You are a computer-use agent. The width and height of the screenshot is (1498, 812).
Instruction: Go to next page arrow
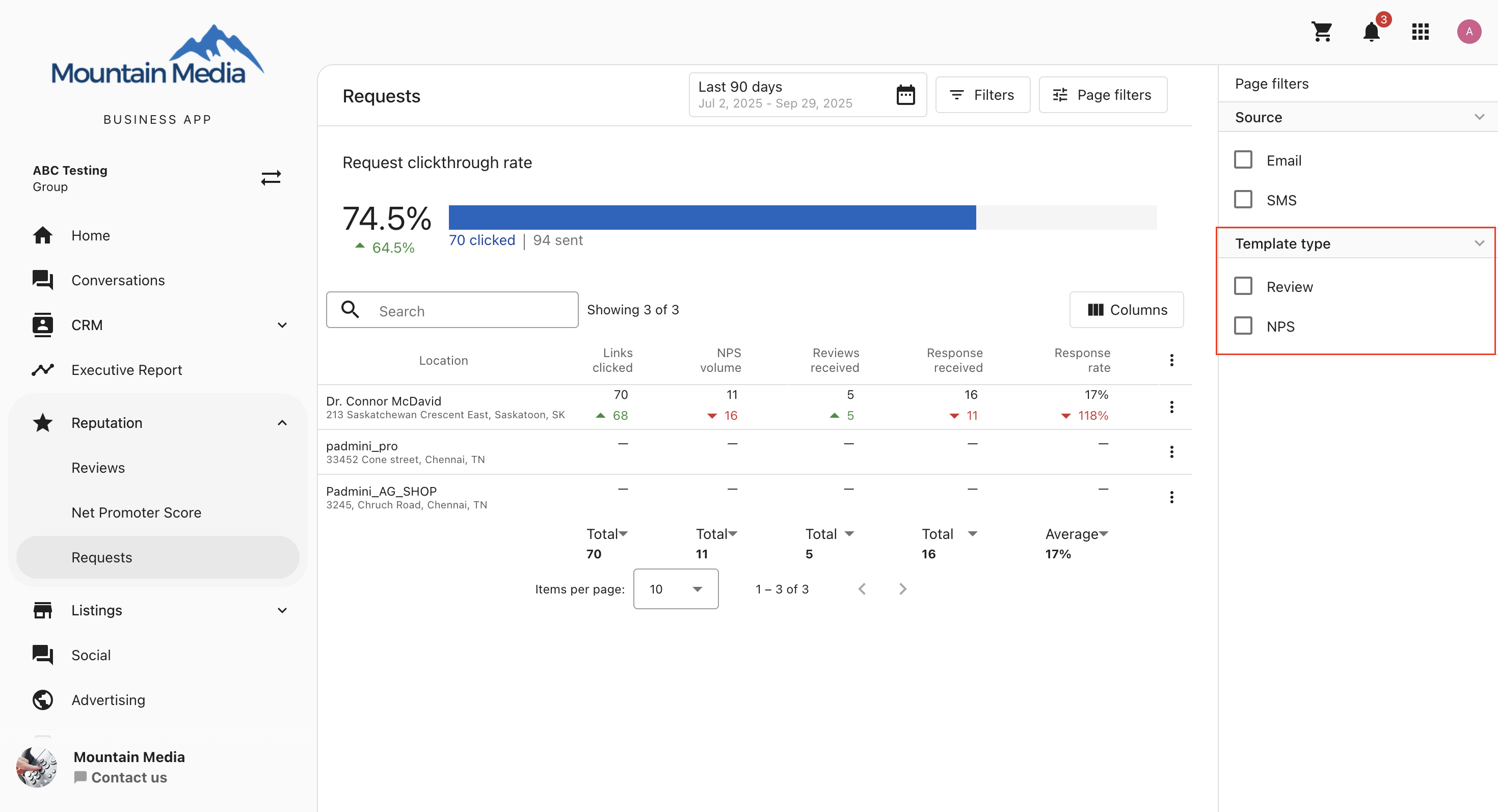coord(902,589)
